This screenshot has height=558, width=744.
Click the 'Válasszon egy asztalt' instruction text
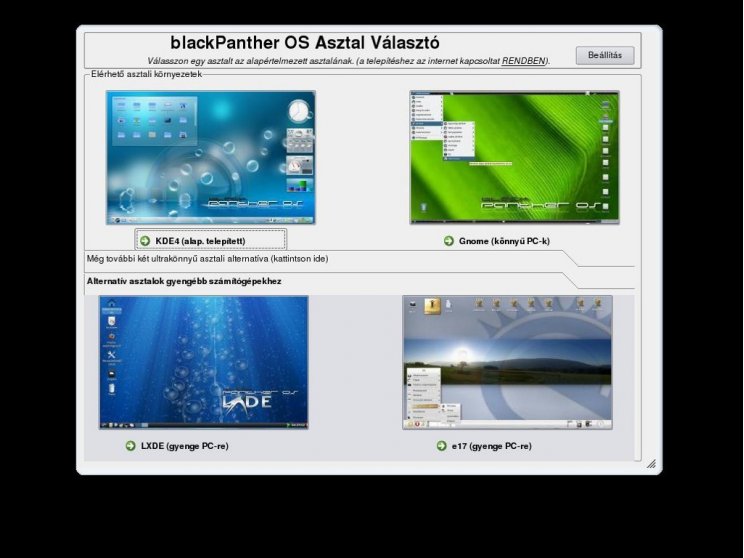pos(349,61)
